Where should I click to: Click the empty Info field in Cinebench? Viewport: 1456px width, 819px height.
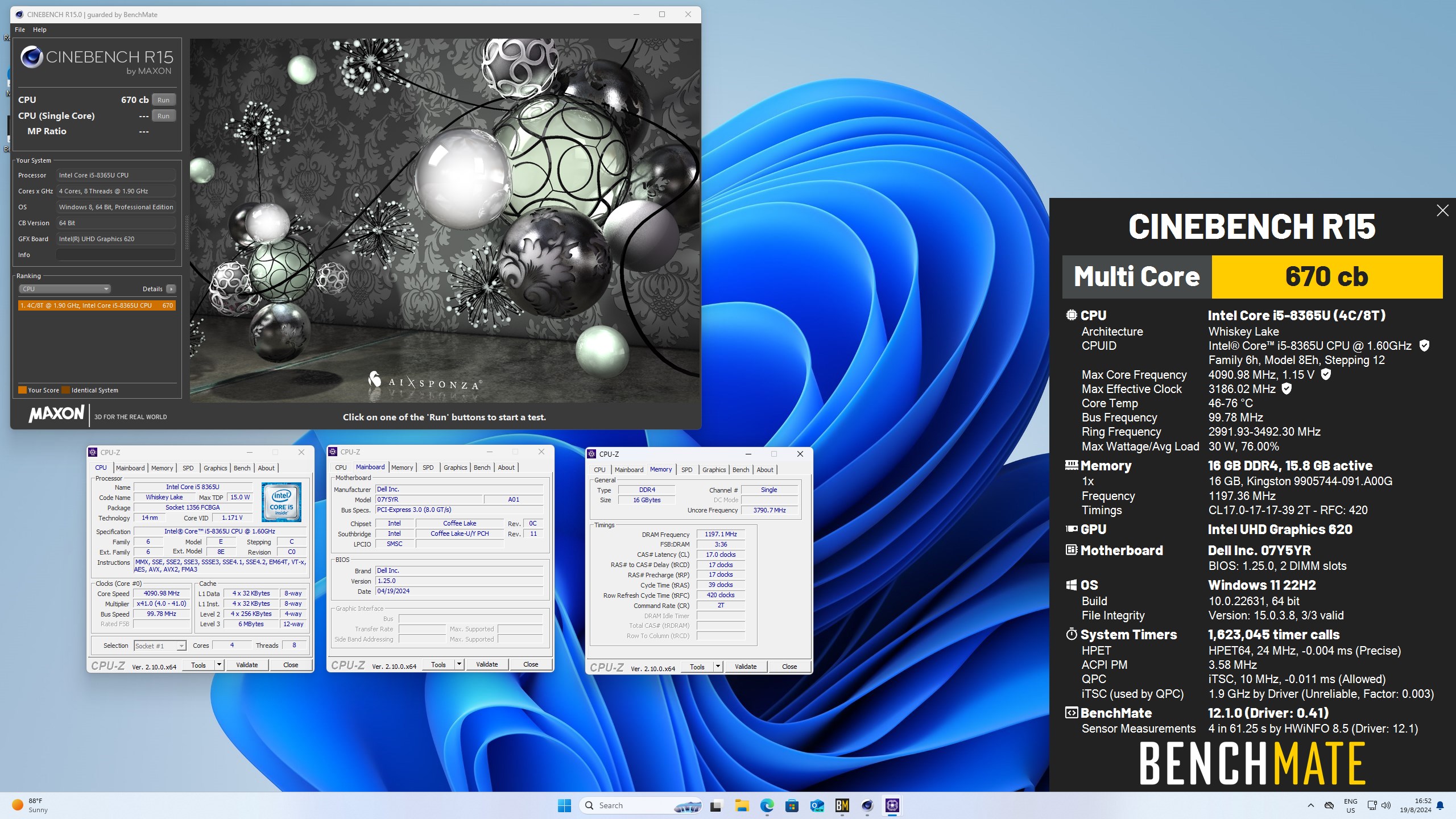coord(115,255)
